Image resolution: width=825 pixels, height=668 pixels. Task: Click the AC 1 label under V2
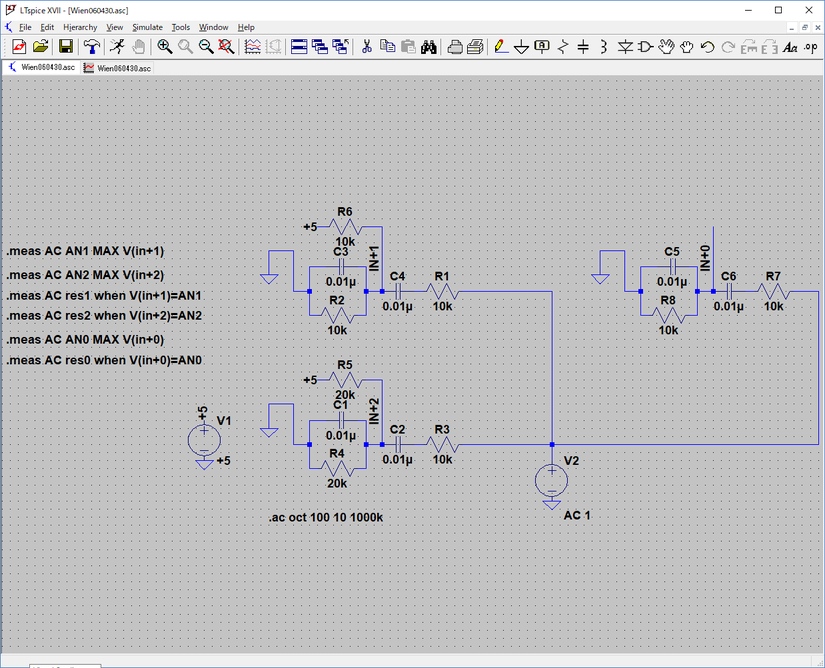pos(577,515)
